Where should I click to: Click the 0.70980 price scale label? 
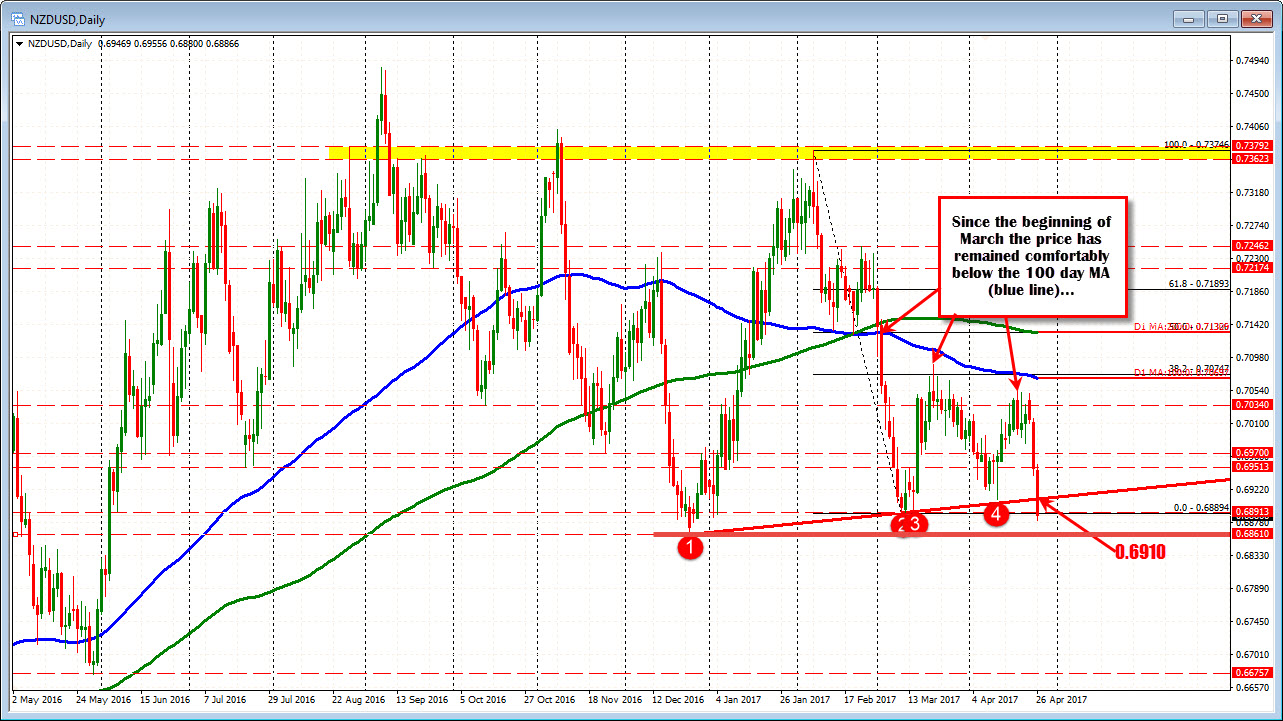(x=1253, y=357)
